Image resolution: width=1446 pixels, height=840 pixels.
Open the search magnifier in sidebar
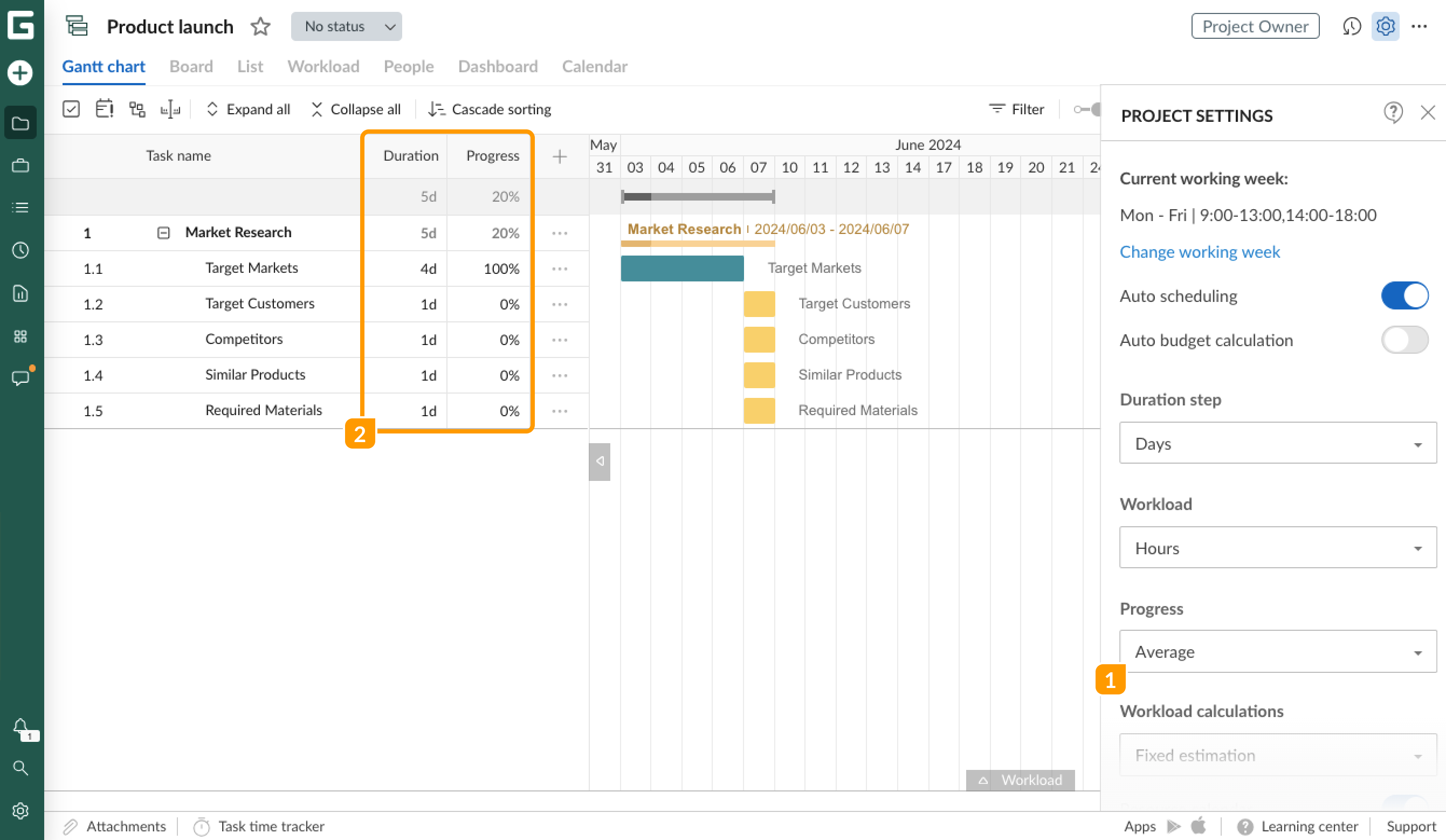[x=20, y=768]
